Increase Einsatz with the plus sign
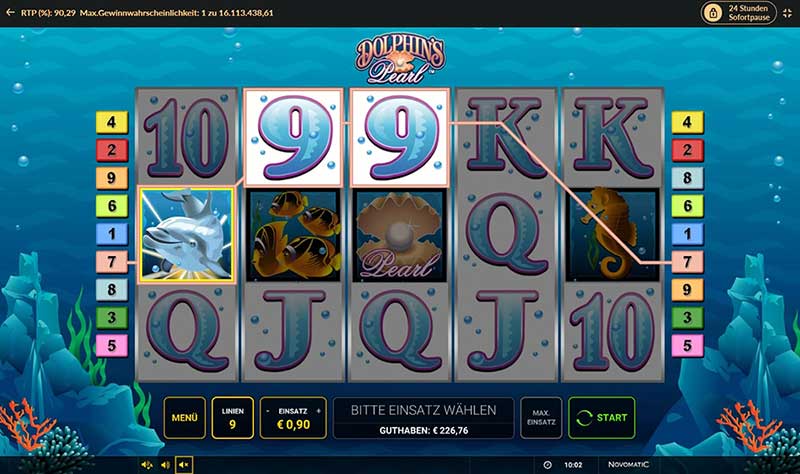800x474 pixels. pyautogui.click(x=319, y=411)
